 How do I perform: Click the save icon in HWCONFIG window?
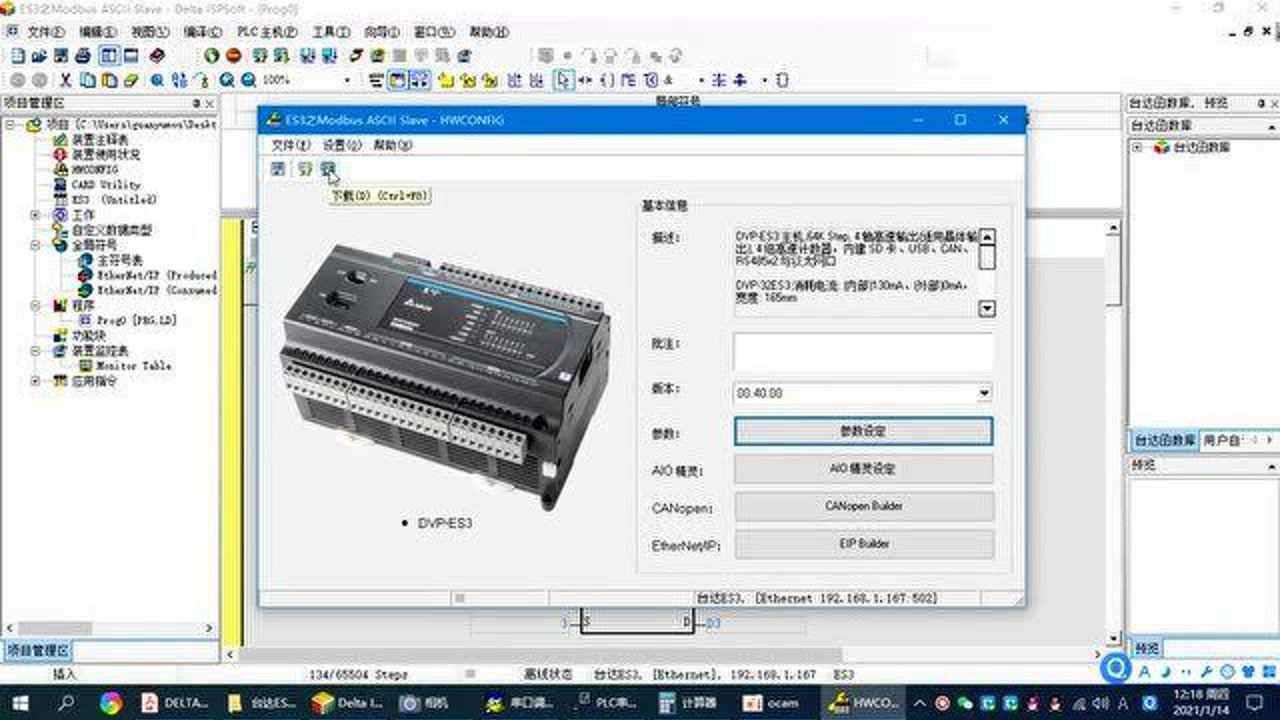pyautogui.click(x=278, y=169)
